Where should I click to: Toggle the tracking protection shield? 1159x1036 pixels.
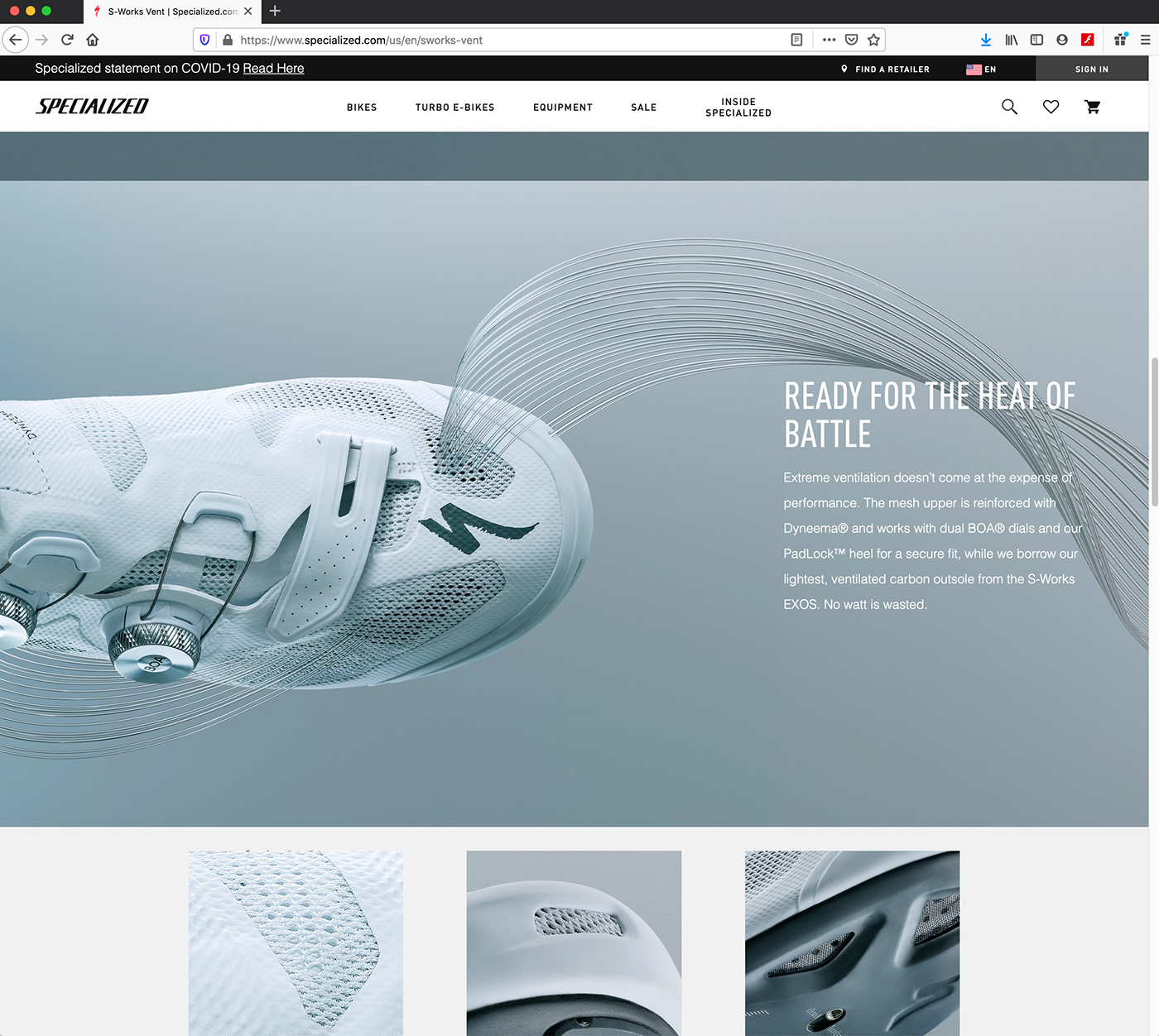[x=204, y=39]
